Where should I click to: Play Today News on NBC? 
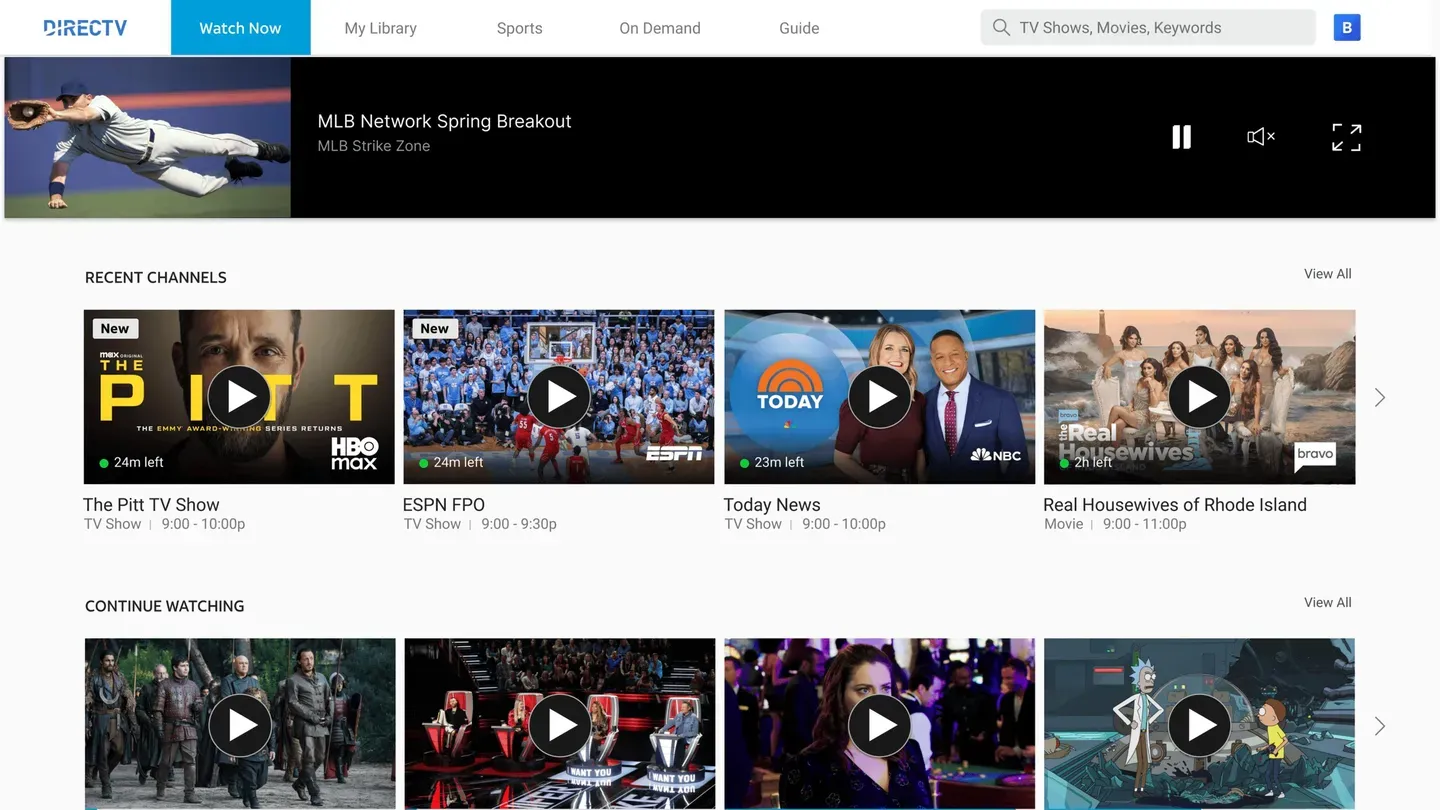[x=880, y=397]
